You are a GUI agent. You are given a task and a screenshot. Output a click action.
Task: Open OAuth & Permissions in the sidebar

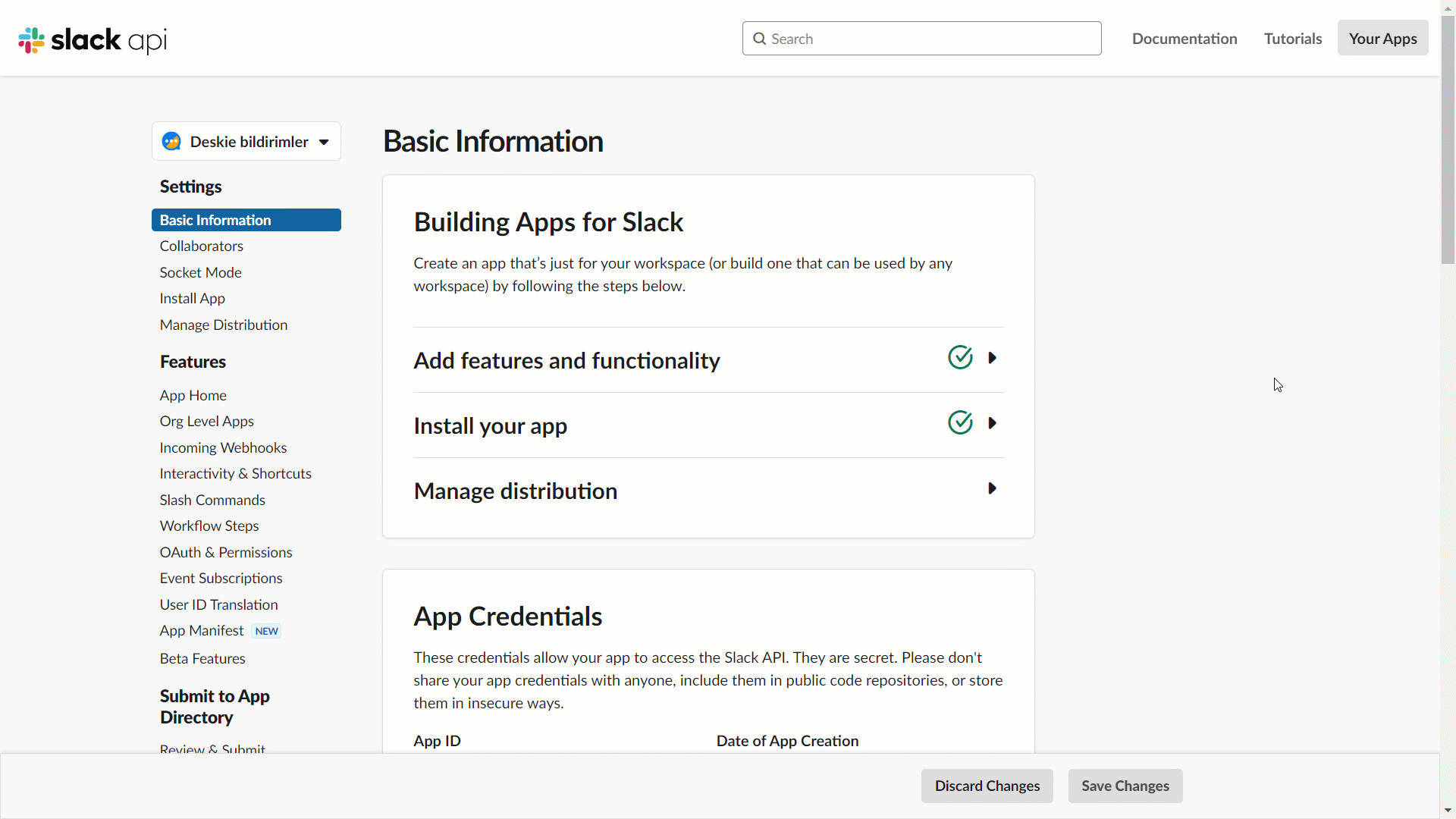[226, 552]
